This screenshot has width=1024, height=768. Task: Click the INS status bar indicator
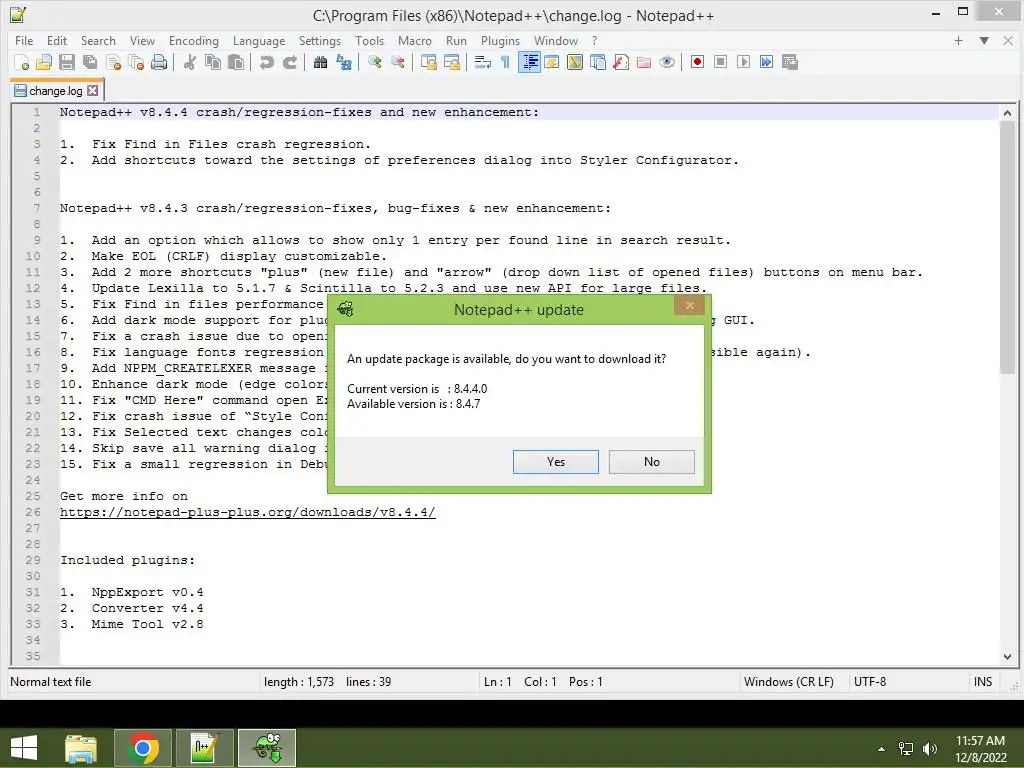click(983, 682)
